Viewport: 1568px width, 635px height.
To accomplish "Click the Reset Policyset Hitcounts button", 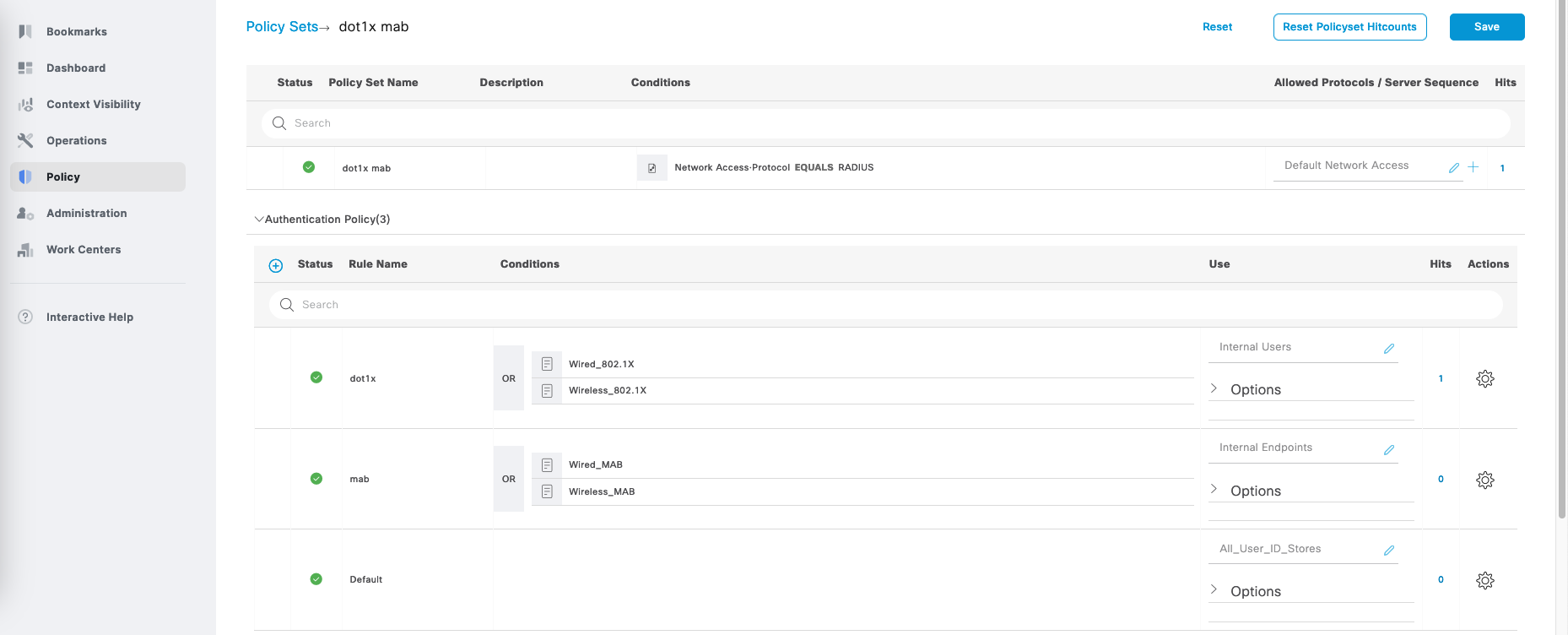I will coord(1349,27).
